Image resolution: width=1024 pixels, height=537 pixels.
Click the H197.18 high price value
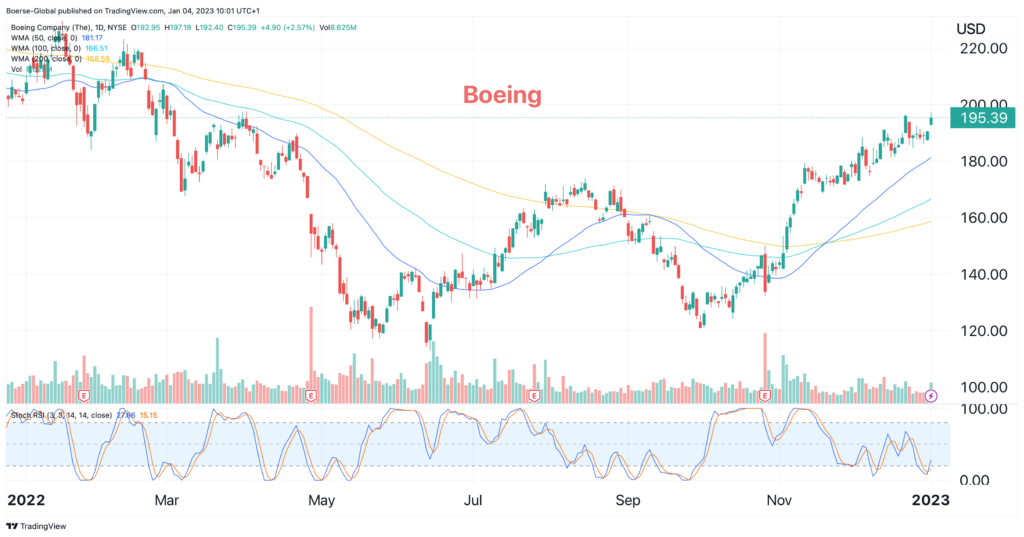click(x=178, y=28)
